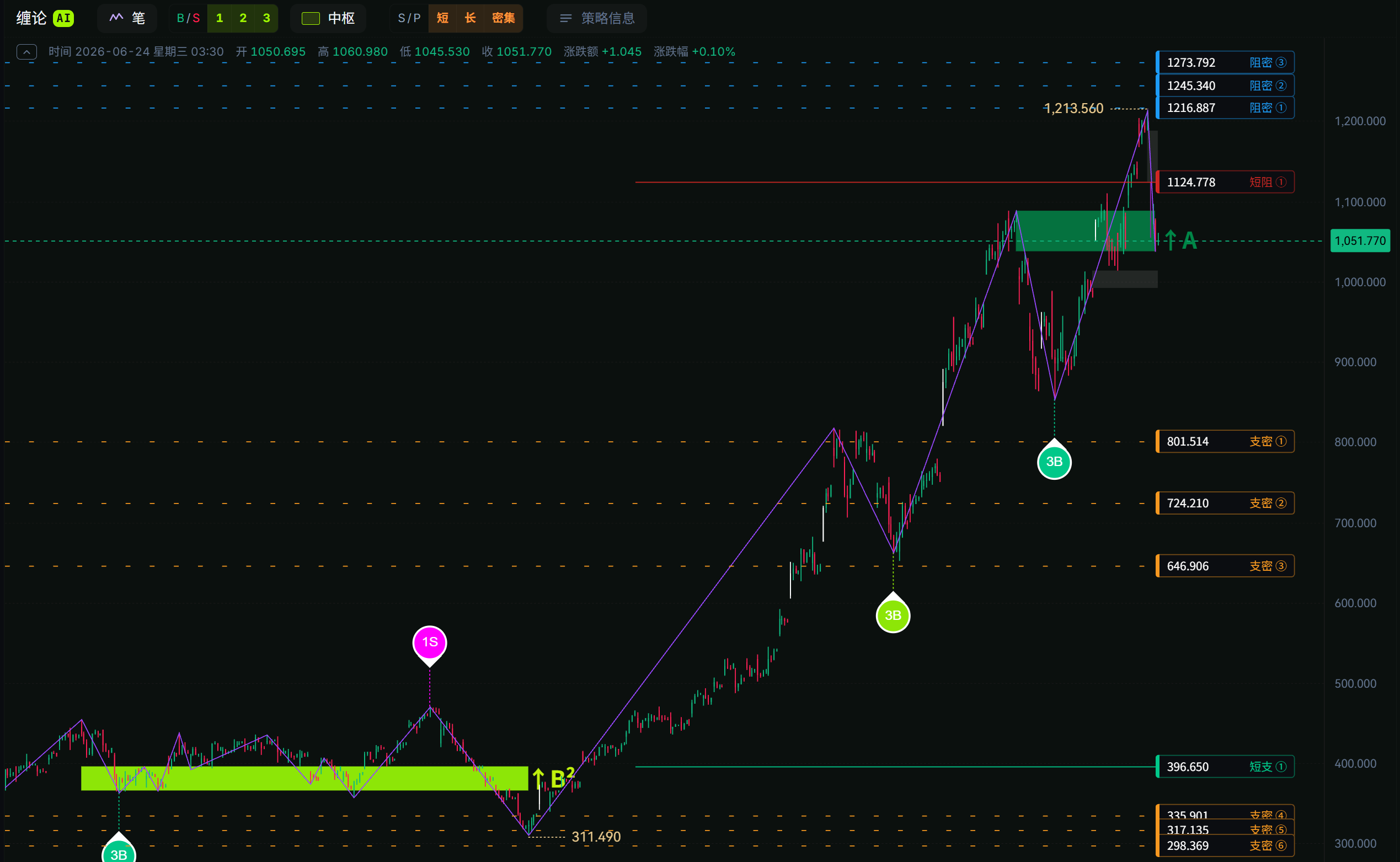
Task: Click the teal 3B marker near 800
Action: point(1055,462)
